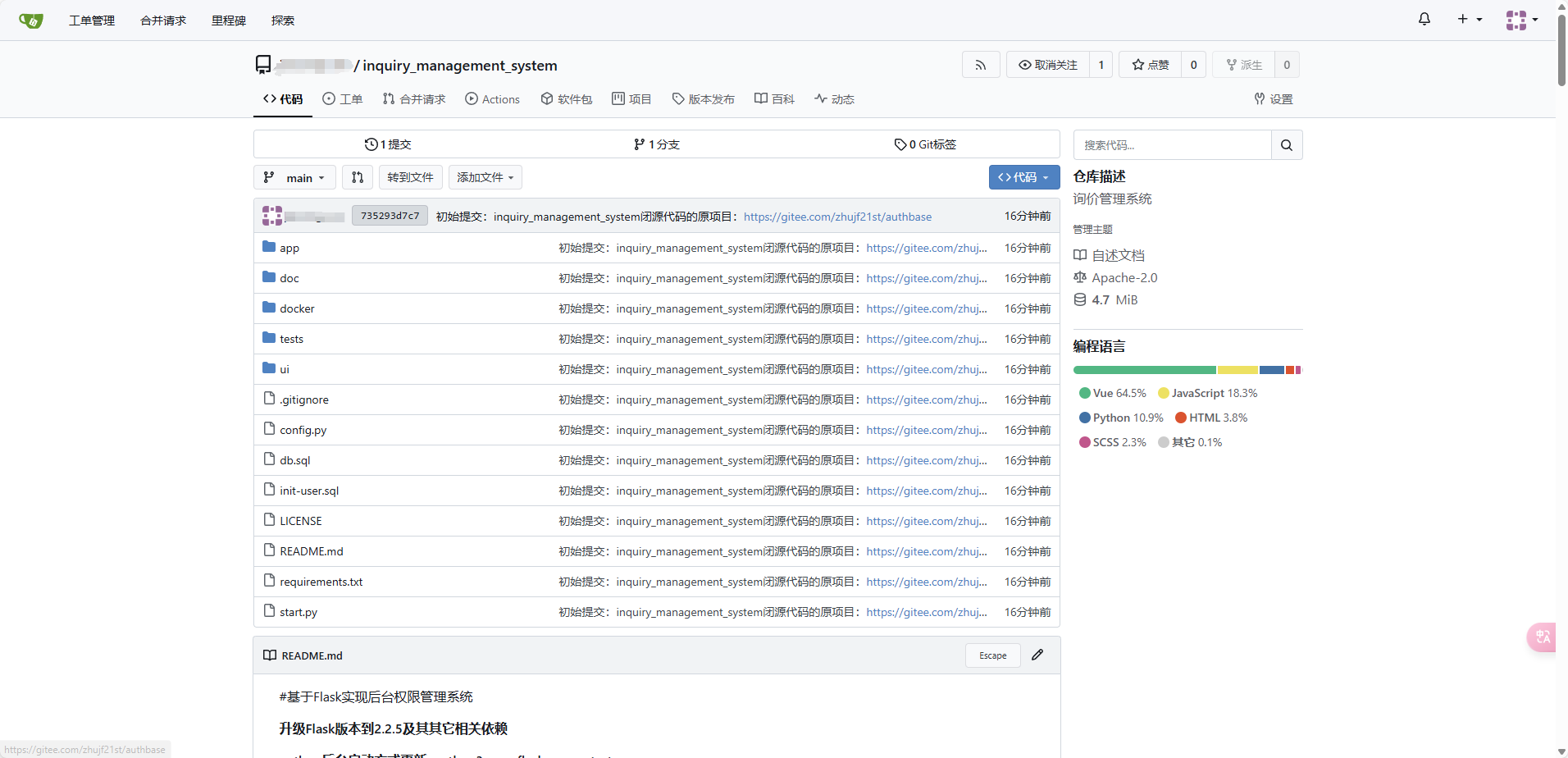
Task: Edit README.md using the pencil icon
Action: pyautogui.click(x=1036, y=655)
